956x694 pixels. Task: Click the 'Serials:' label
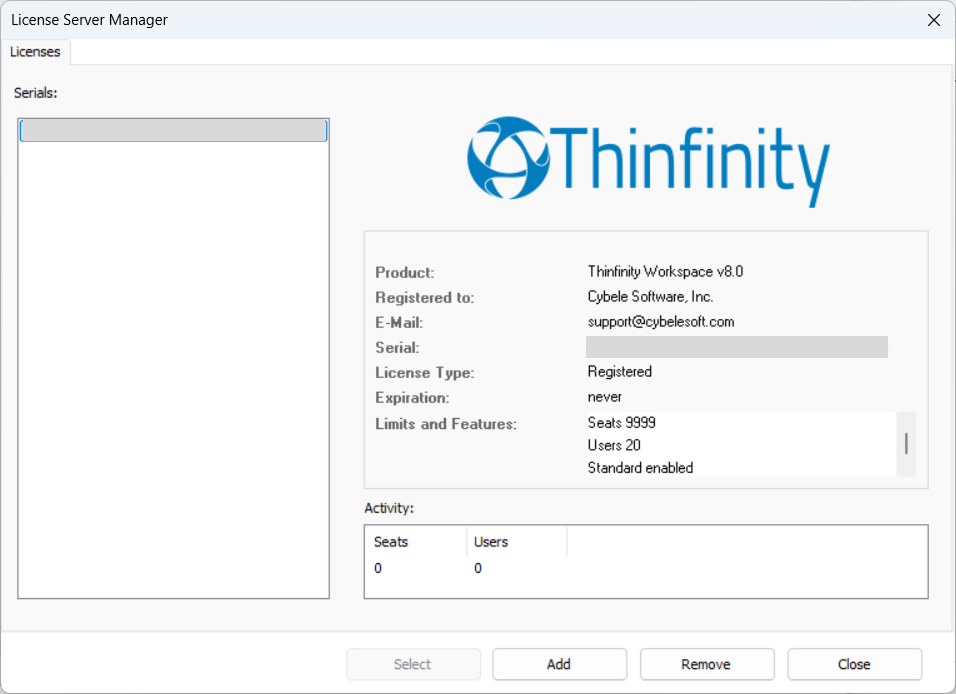point(35,93)
